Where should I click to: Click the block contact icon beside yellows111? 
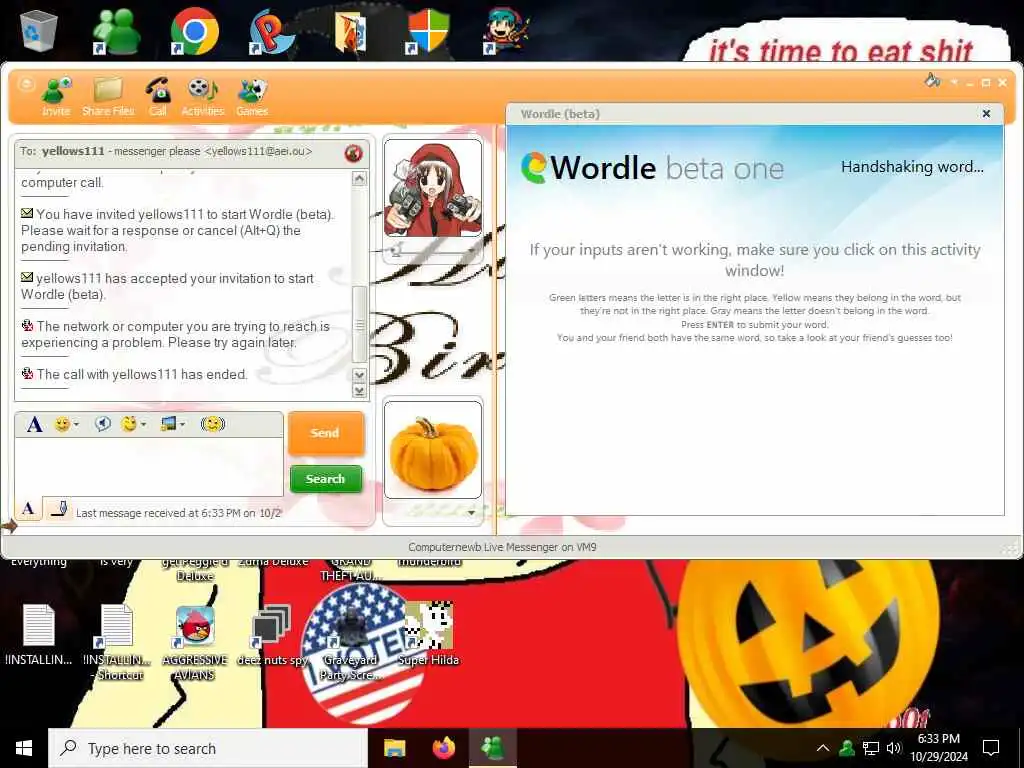353,153
